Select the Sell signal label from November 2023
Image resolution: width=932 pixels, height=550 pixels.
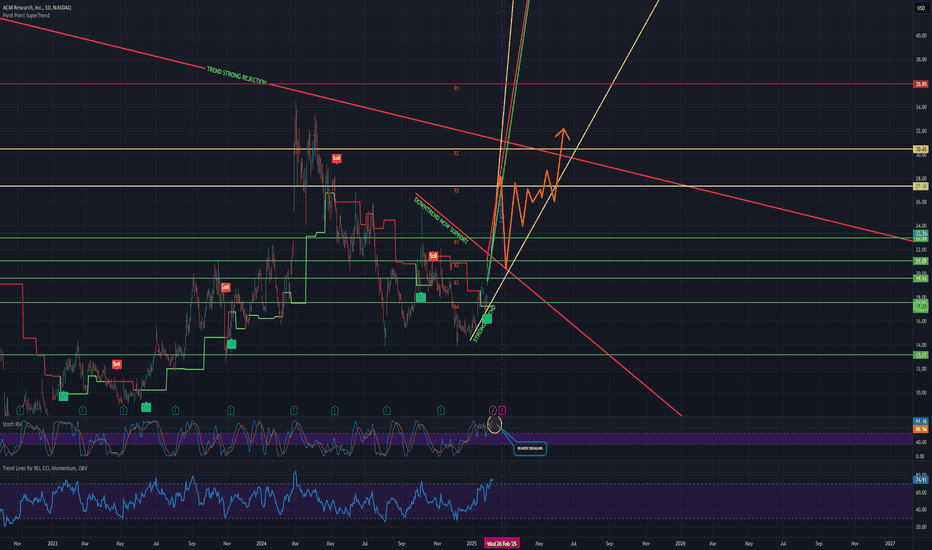coord(226,287)
